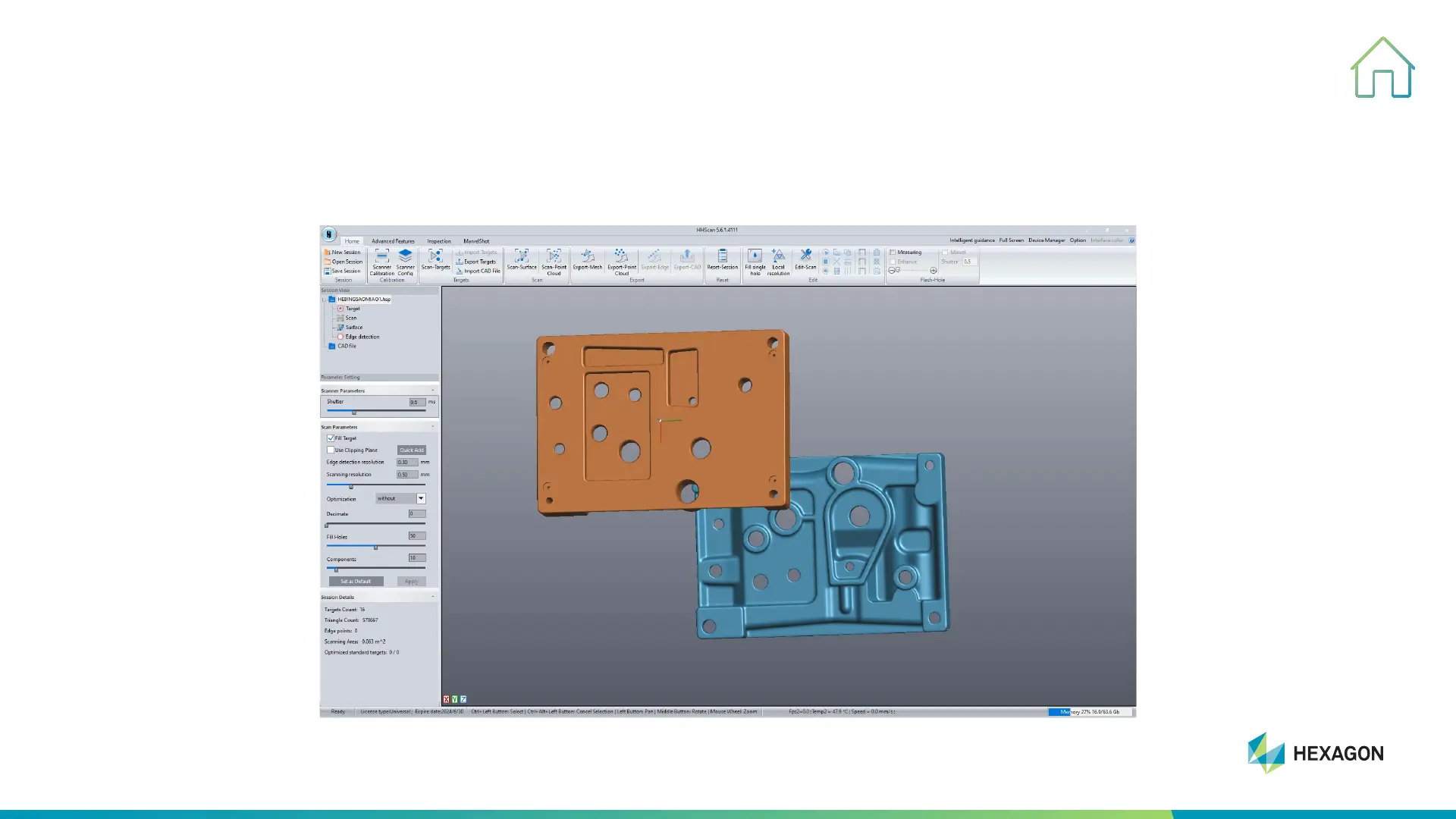
Task: Start Scan-Surface mode
Action: tap(522, 257)
